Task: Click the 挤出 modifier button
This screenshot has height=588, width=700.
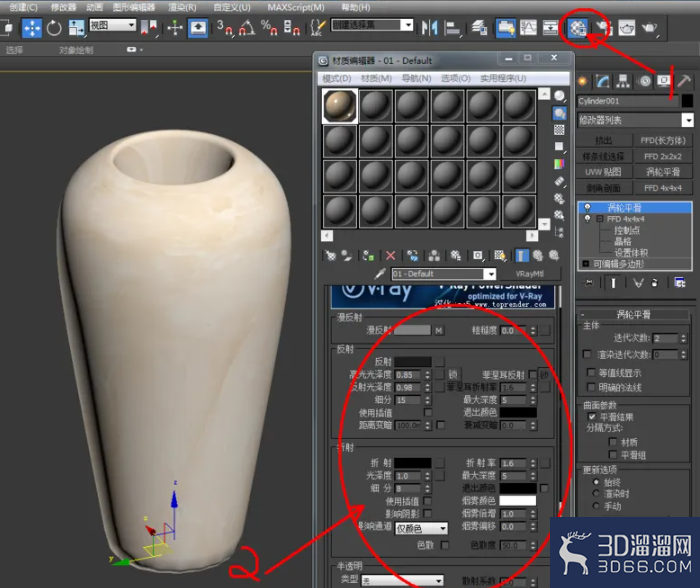Action: point(603,140)
